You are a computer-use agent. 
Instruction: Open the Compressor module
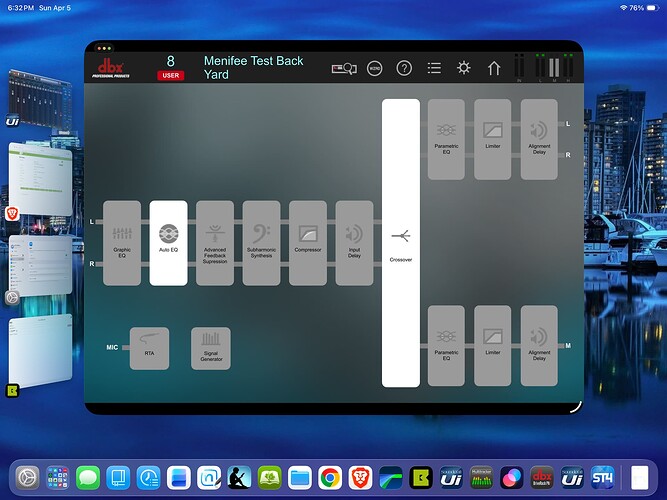point(308,242)
